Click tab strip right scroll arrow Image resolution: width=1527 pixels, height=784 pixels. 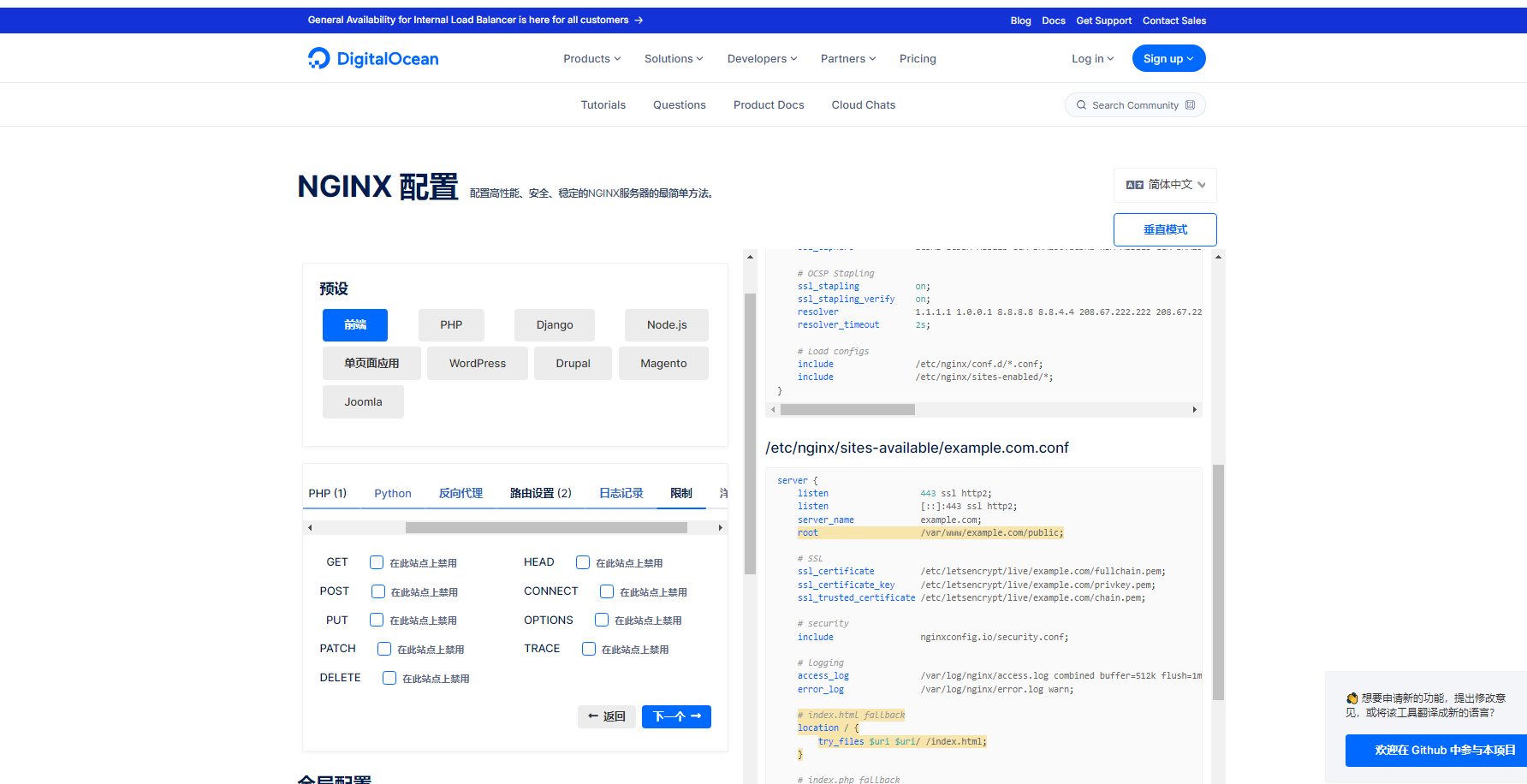coord(721,527)
